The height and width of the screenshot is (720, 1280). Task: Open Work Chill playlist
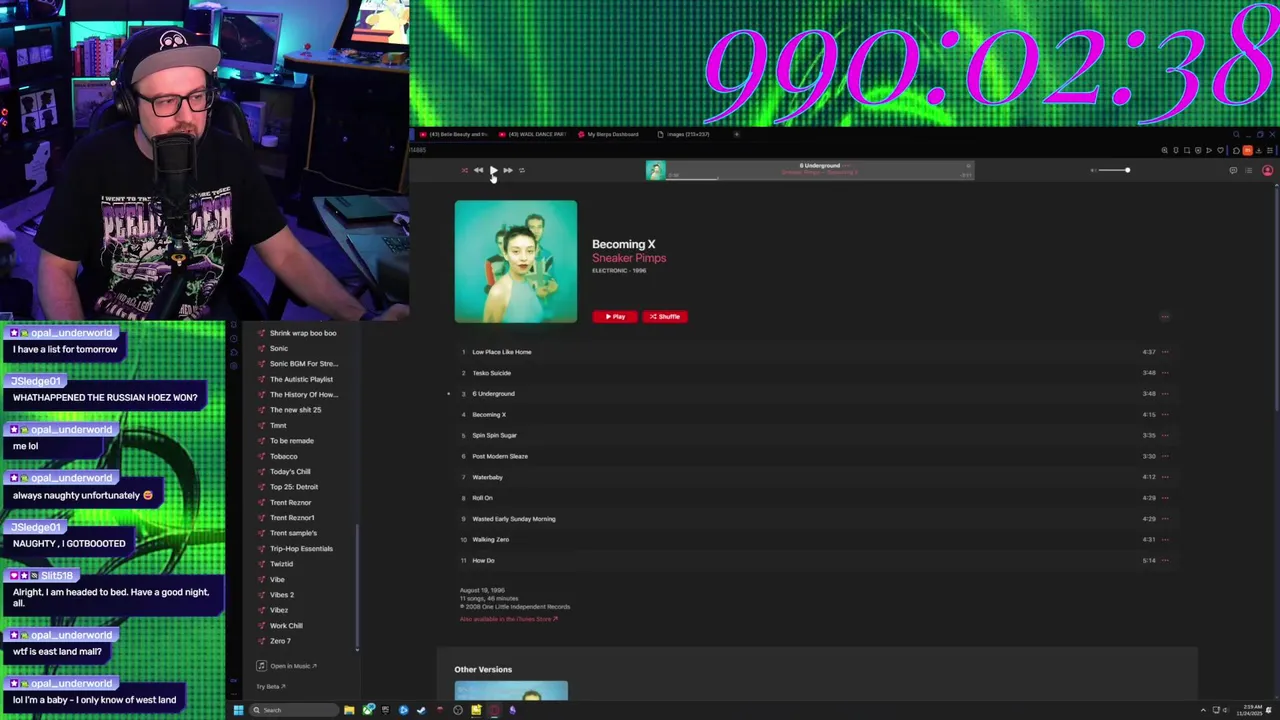(x=286, y=626)
